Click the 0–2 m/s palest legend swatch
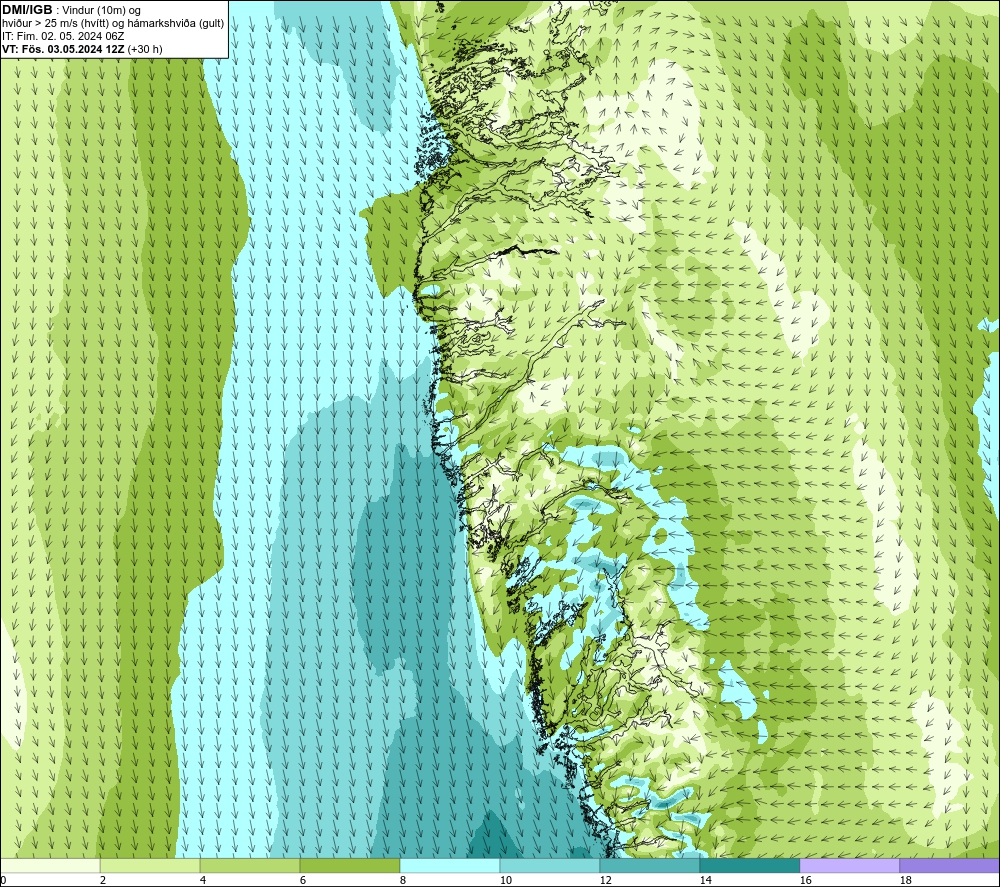The height and width of the screenshot is (887, 1000). [x=50, y=865]
